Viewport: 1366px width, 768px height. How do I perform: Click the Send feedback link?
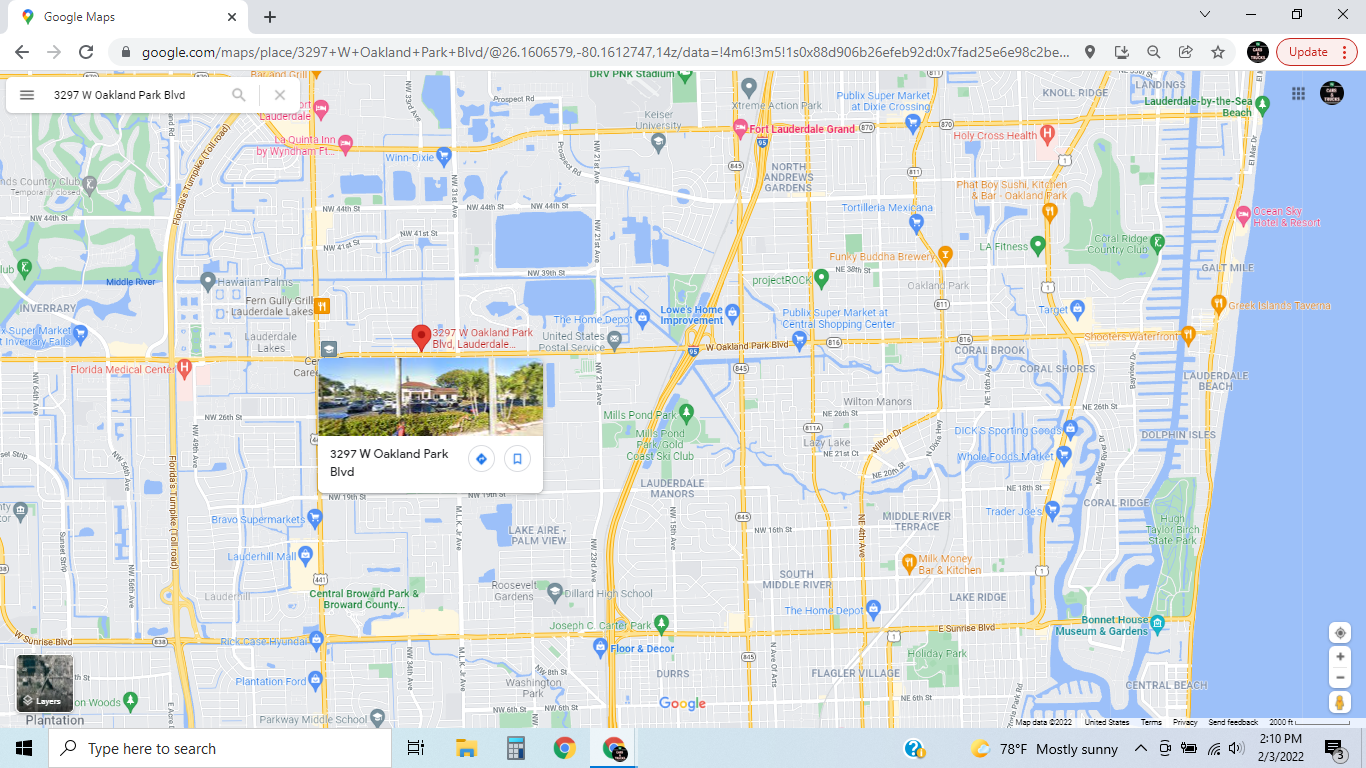(x=1233, y=722)
